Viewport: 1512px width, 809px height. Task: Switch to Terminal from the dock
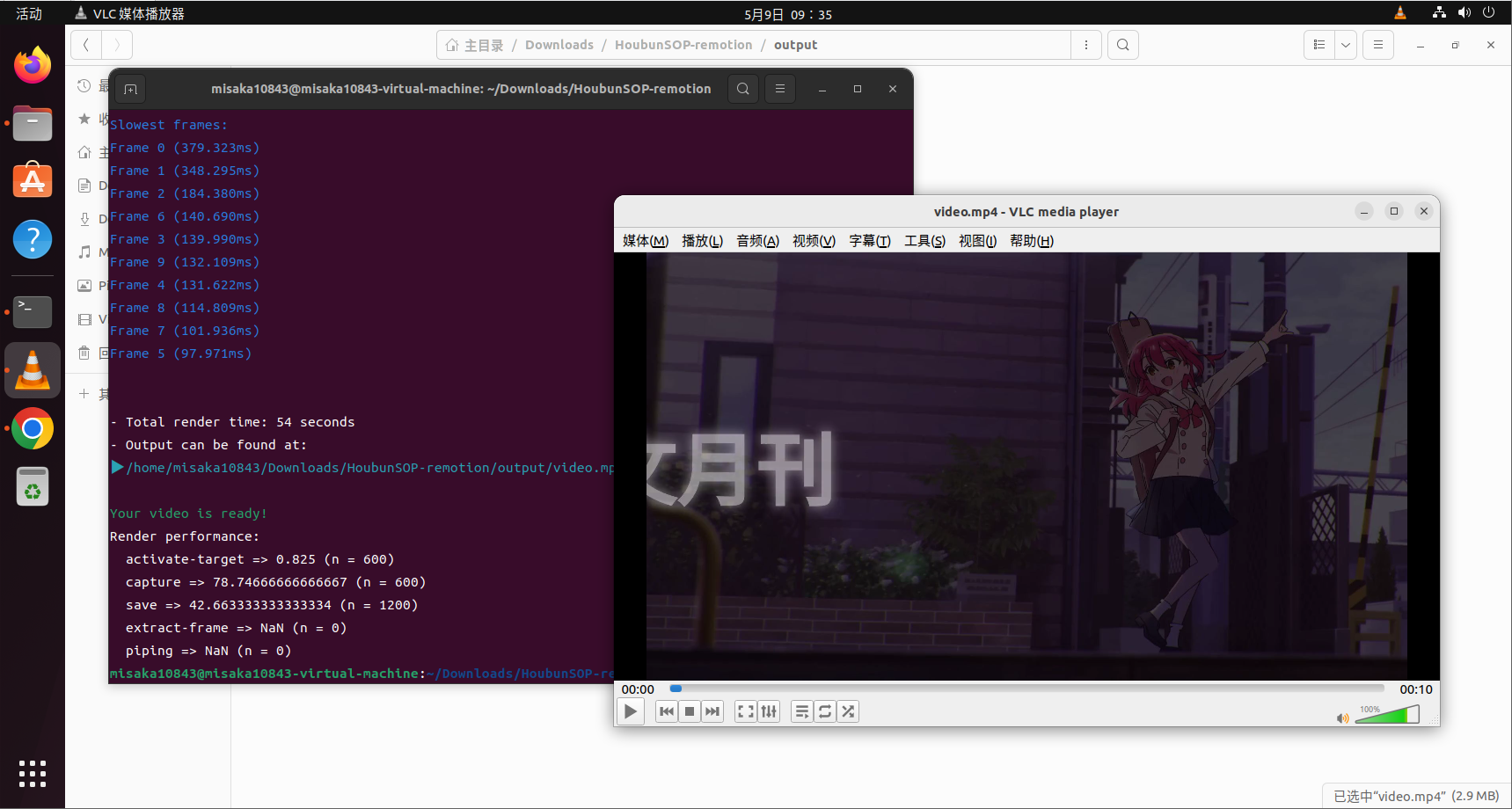tap(33, 311)
